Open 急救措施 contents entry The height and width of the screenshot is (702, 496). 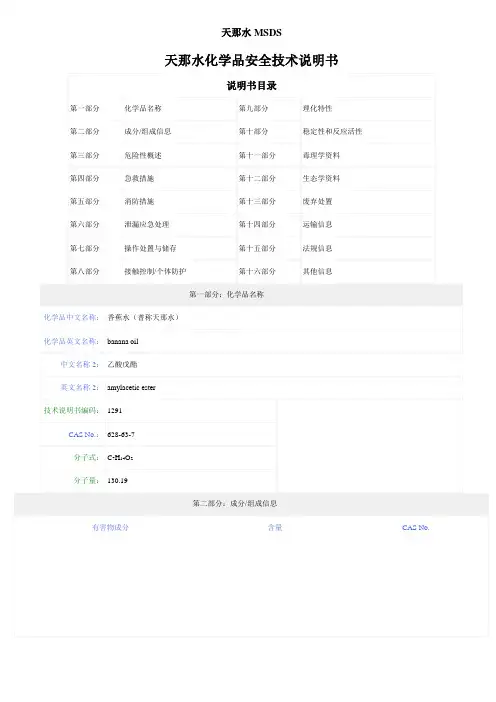click(x=139, y=178)
